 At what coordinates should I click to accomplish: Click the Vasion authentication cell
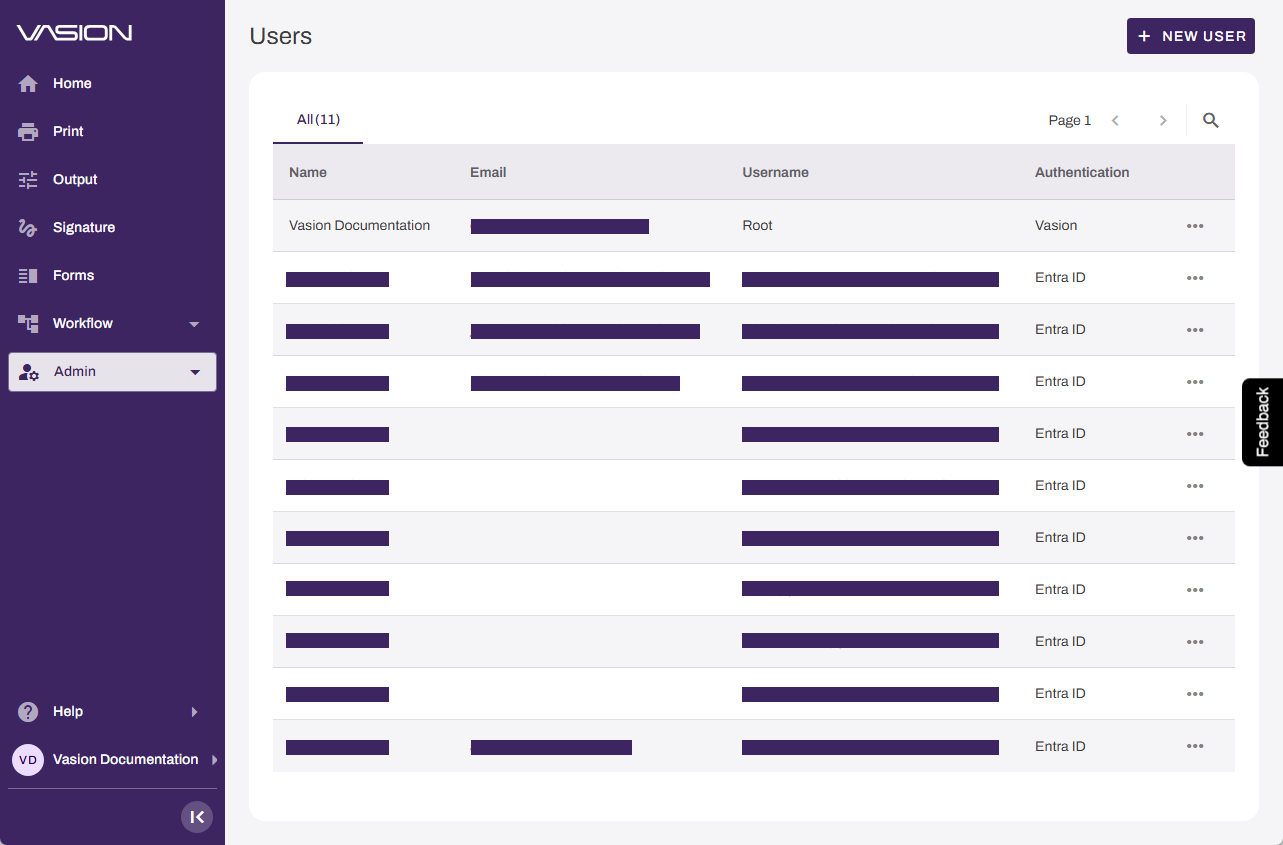pos(1056,226)
